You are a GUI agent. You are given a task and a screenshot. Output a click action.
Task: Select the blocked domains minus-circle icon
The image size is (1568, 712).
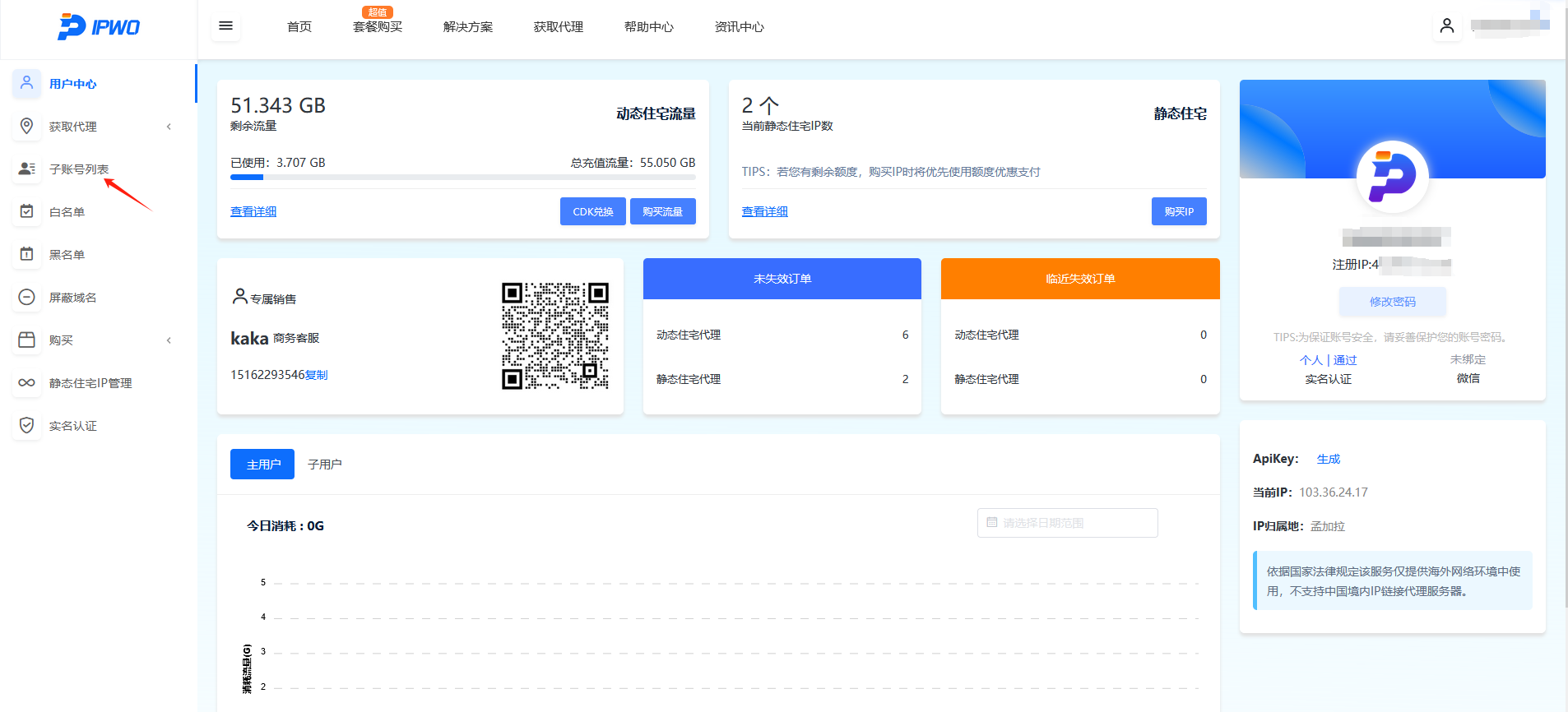click(27, 297)
